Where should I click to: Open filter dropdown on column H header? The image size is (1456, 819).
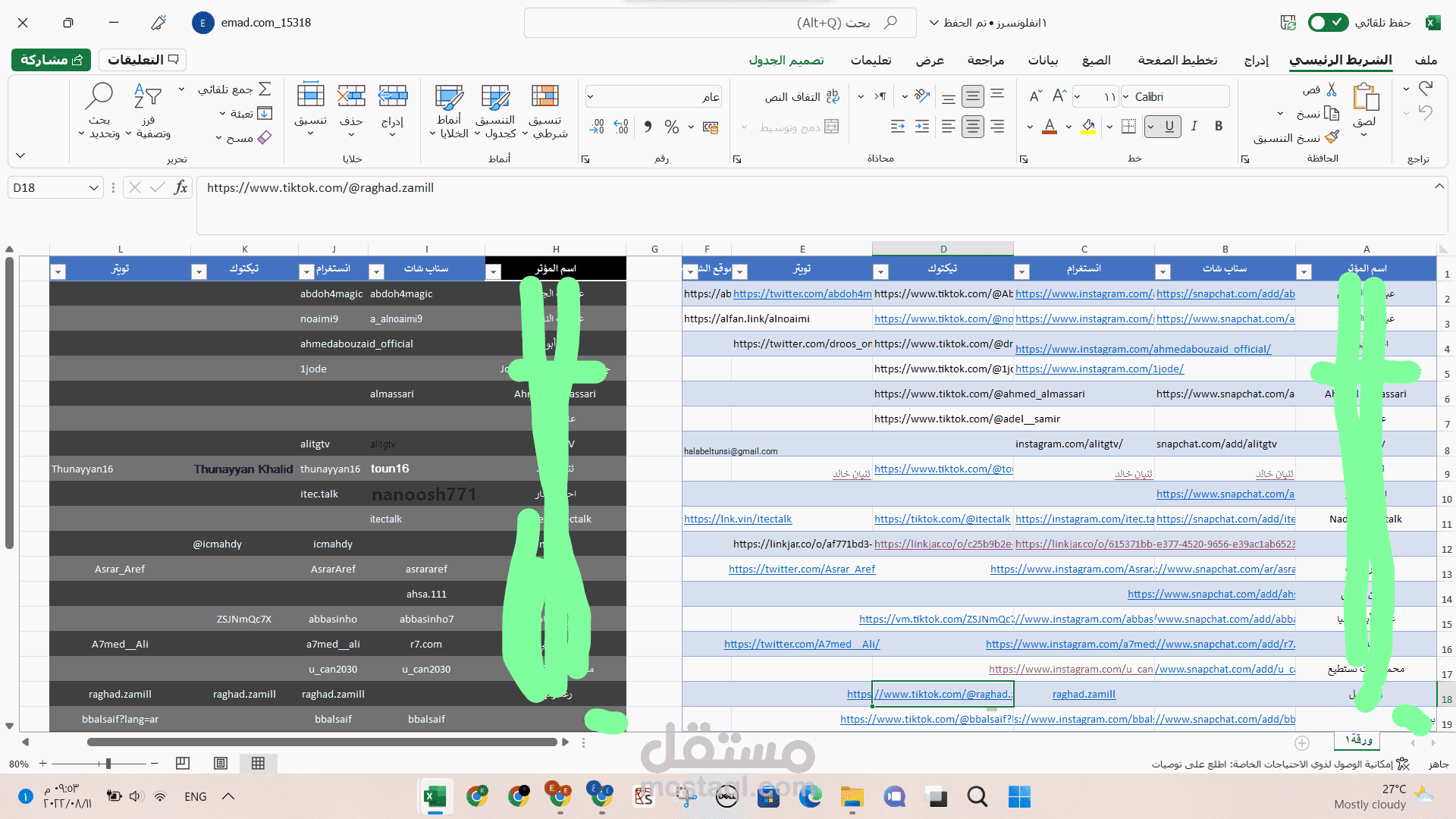point(493,271)
